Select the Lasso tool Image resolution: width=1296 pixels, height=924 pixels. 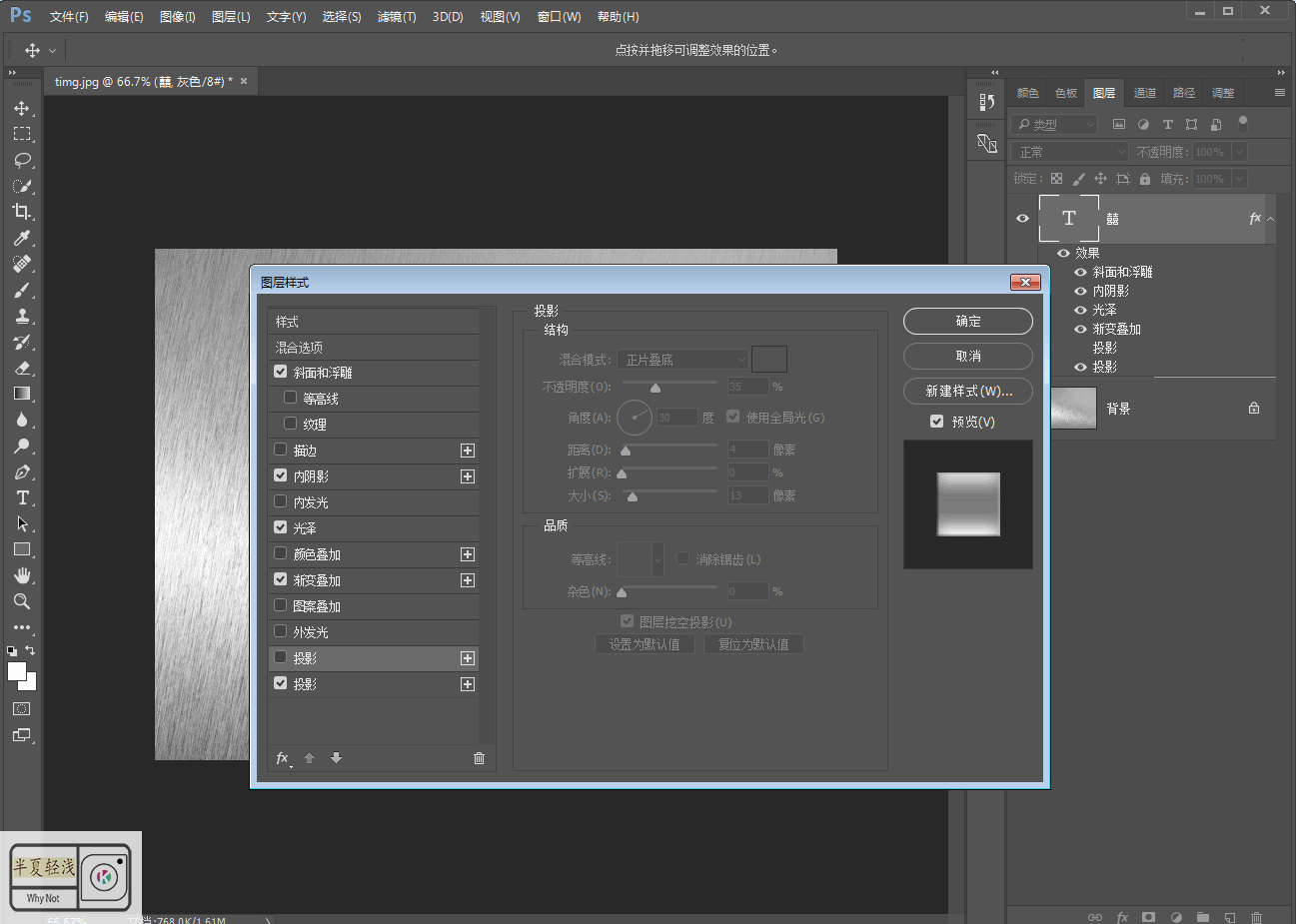(22, 160)
